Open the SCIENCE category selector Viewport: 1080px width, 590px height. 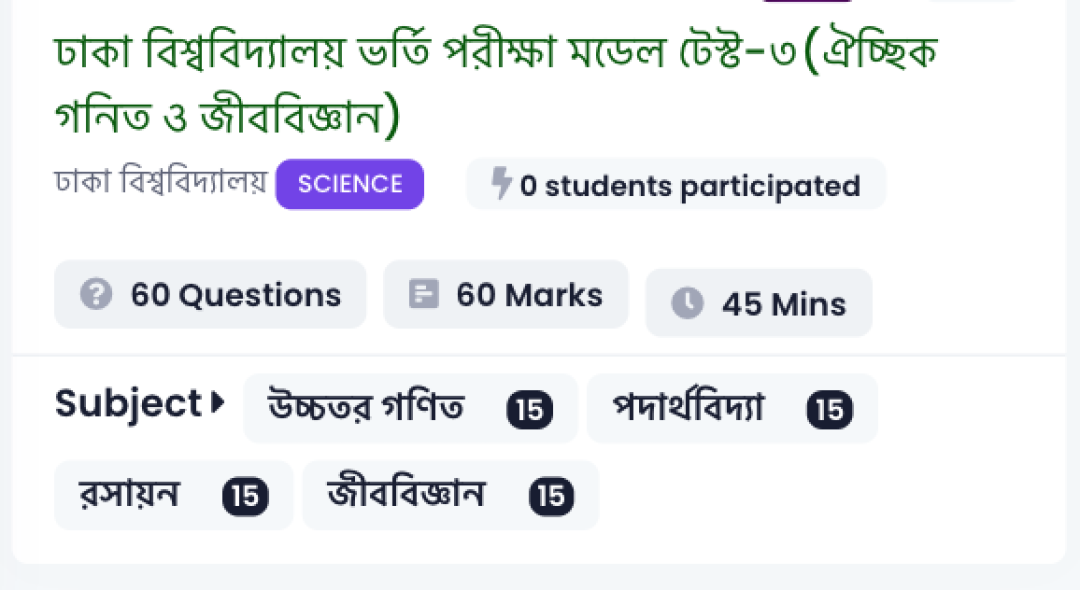pos(349,184)
